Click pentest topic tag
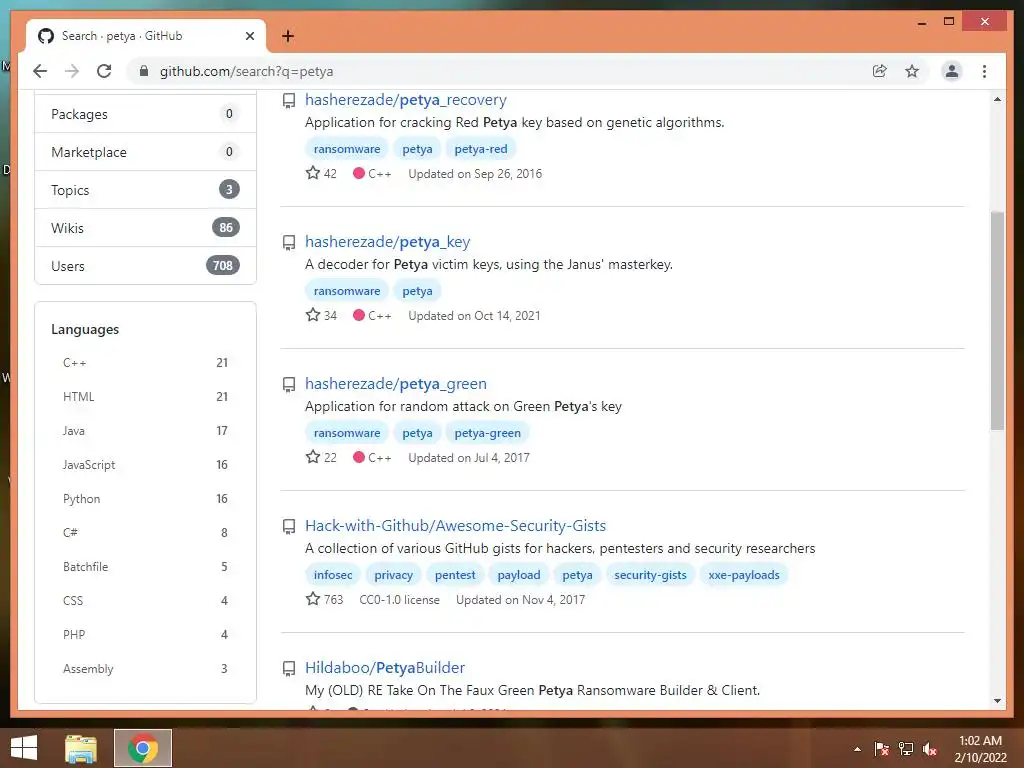The image size is (1024, 768). (455, 575)
